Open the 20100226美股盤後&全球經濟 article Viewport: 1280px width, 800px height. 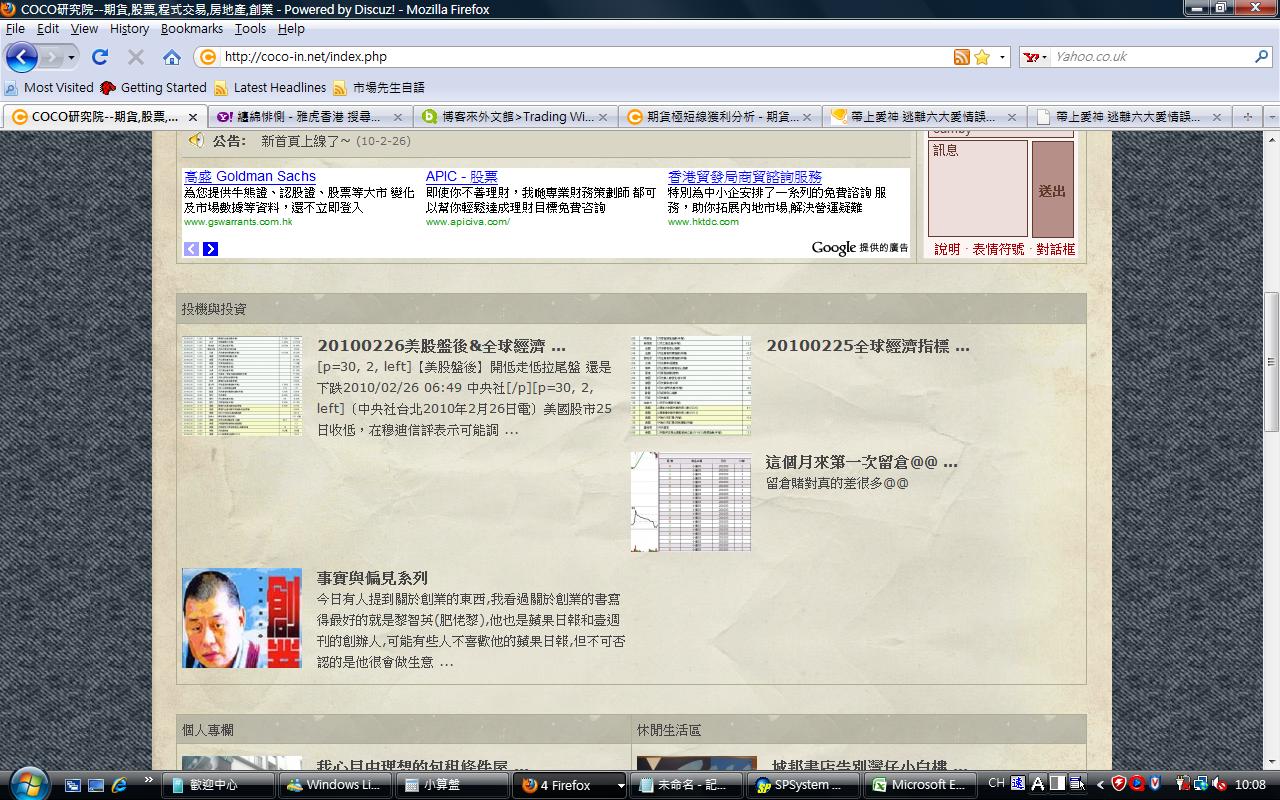[441, 347]
